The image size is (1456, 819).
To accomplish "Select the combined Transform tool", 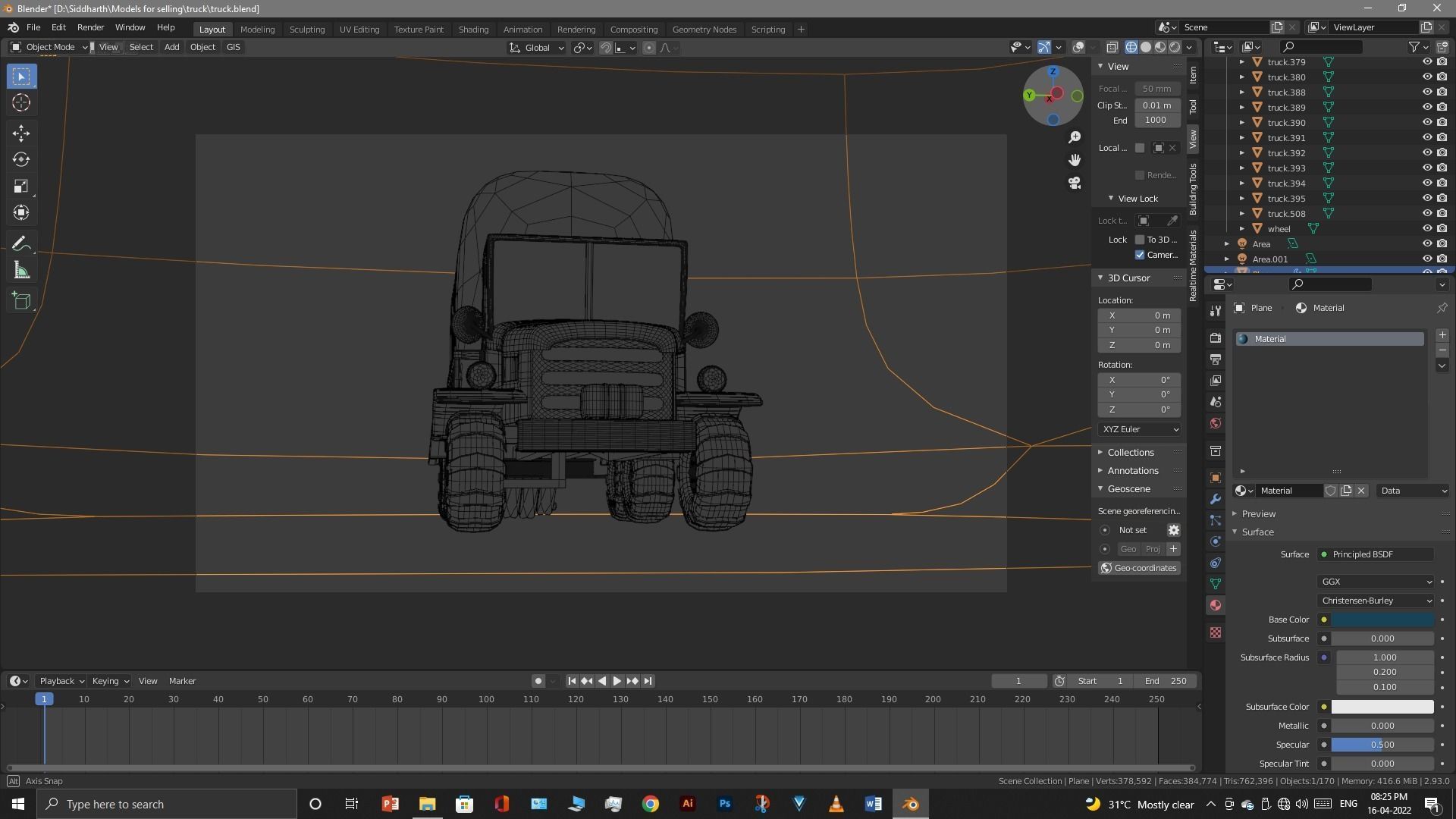I will (21, 213).
